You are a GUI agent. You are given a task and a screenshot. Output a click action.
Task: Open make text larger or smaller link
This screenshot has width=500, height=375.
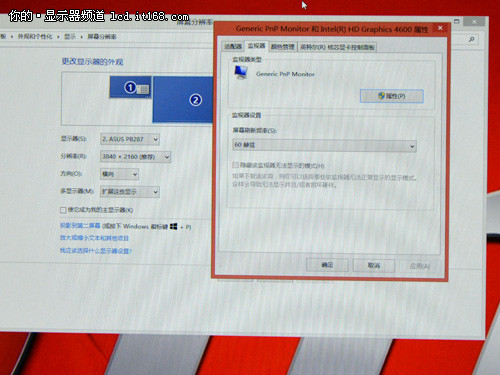(94, 238)
